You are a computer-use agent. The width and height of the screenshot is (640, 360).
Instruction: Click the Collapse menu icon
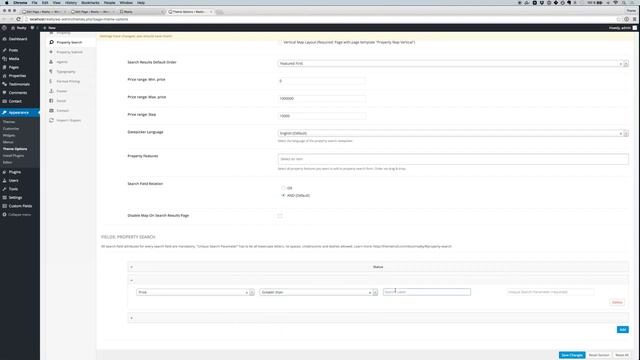point(4,215)
